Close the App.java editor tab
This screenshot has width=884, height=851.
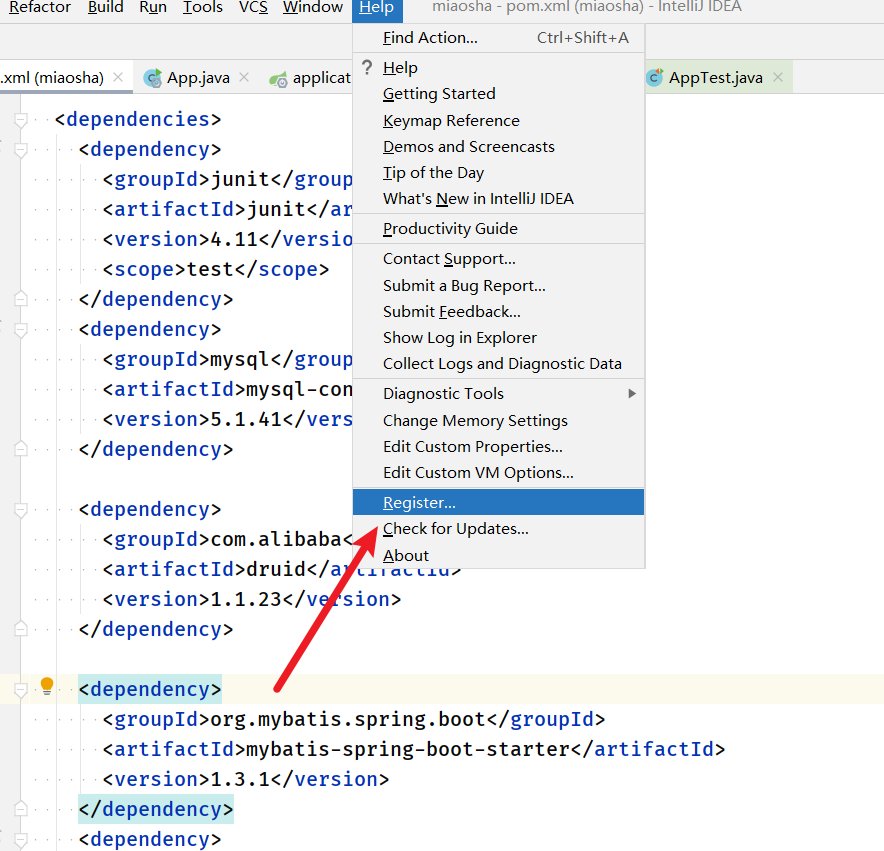[x=245, y=78]
